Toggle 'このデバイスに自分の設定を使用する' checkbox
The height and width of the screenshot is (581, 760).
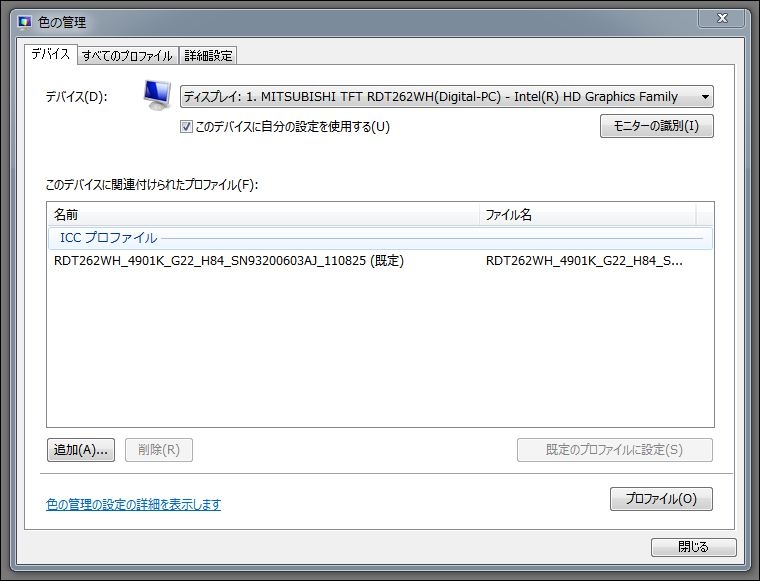click(x=186, y=127)
